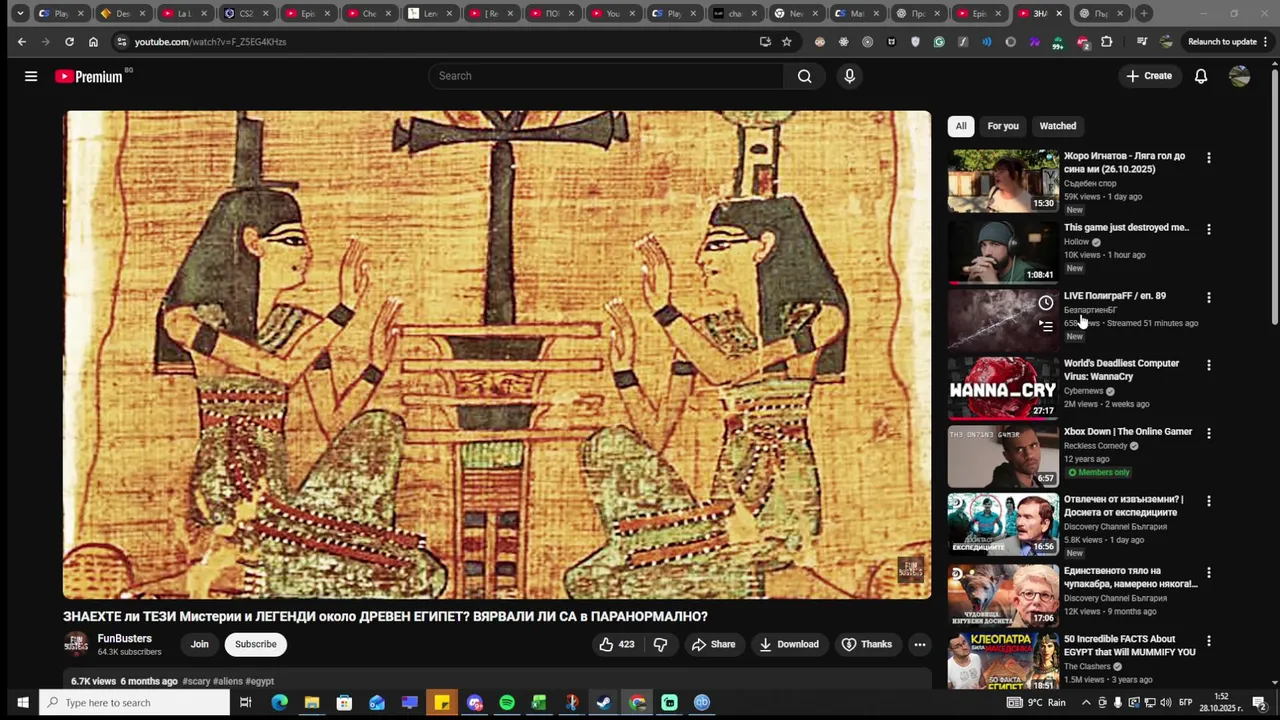The width and height of the screenshot is (1280, 720).
Task: Click the Chrome address bar URL
Action: click(x=210, y=42)
